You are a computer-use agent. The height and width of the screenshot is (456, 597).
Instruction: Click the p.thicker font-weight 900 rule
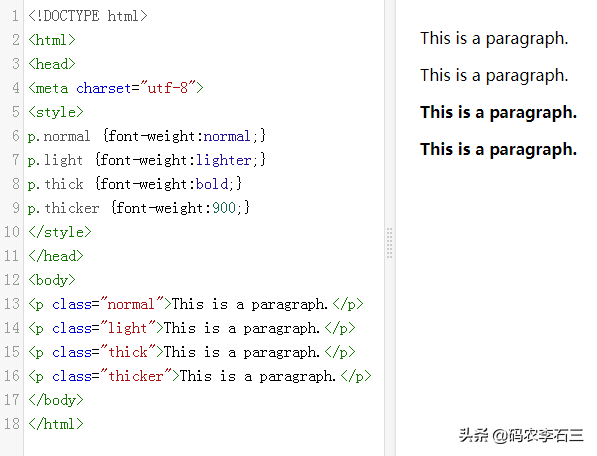coord(139,208)
